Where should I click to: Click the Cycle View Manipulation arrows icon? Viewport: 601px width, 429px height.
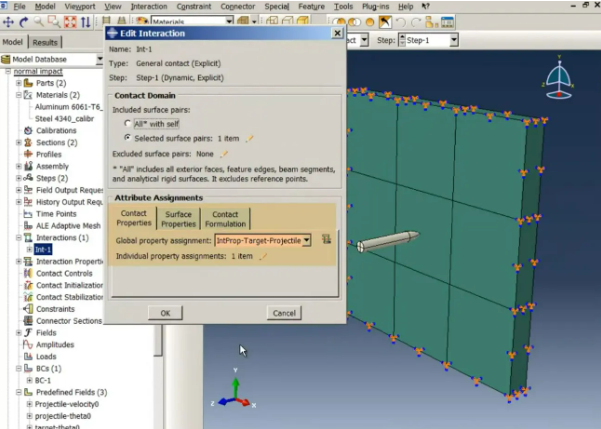click(x=86, y=22)
